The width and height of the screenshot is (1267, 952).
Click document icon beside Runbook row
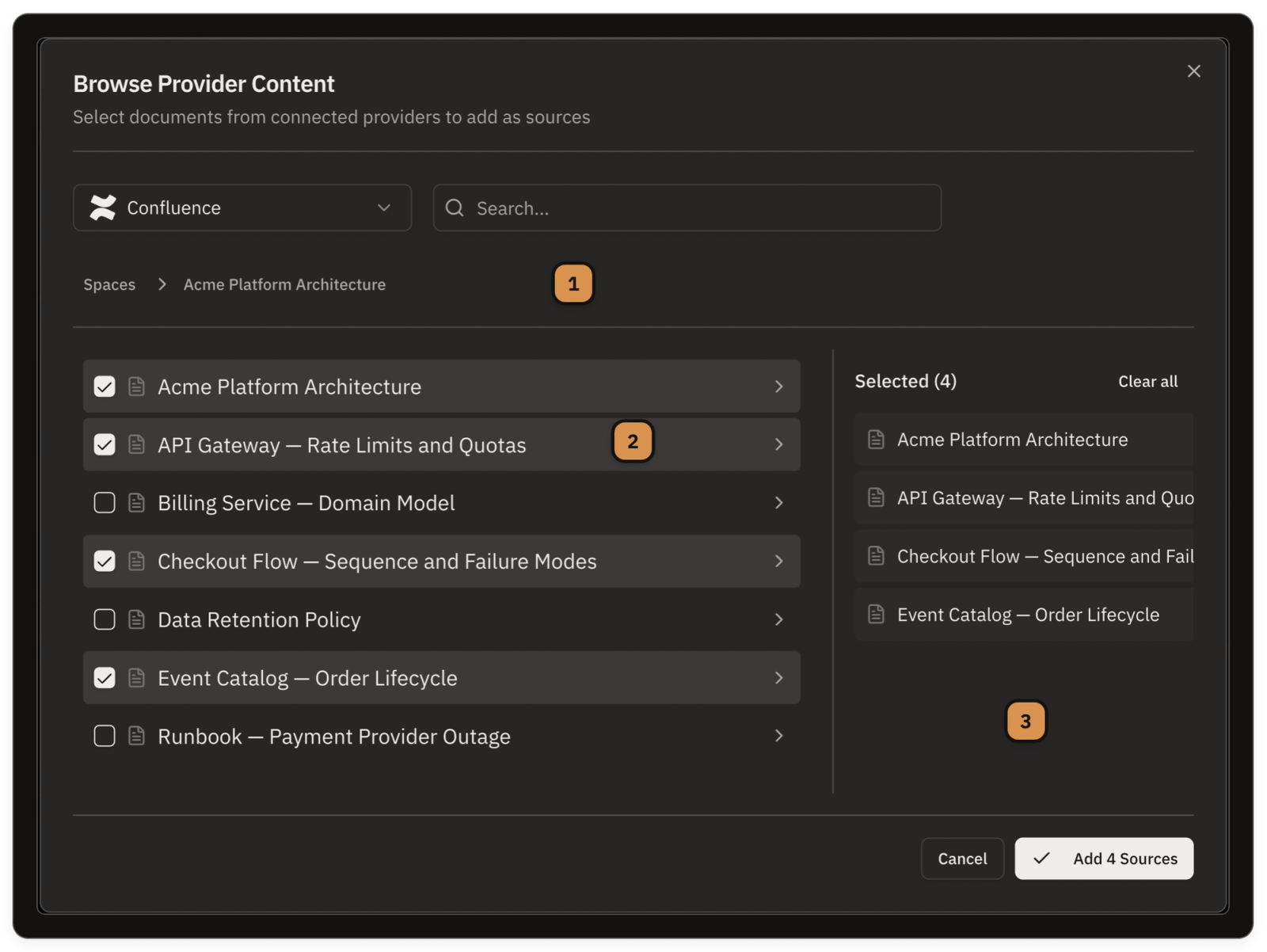(x=136, y=736)
